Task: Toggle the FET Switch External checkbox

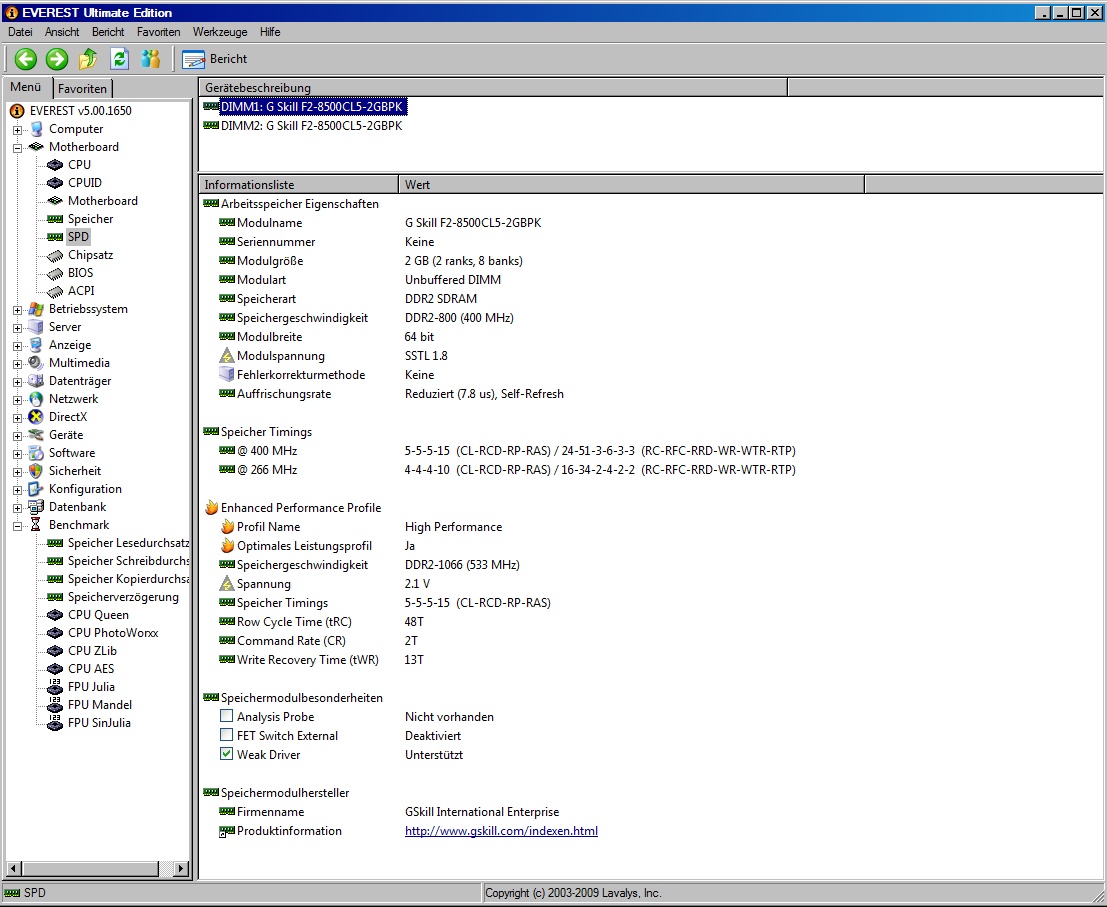Action: 227,735
